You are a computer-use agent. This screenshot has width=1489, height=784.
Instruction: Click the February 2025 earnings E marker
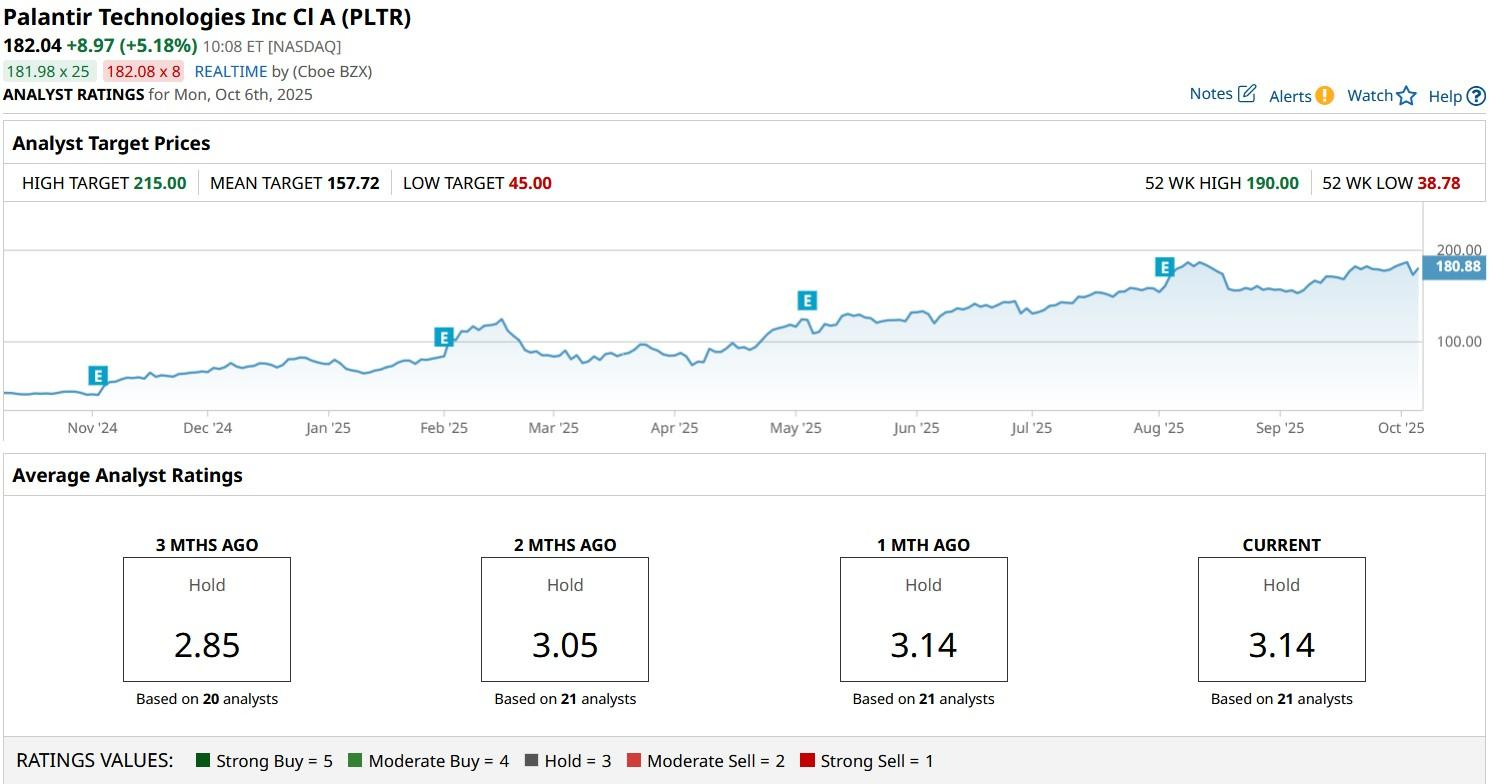(x=444, y=337)
